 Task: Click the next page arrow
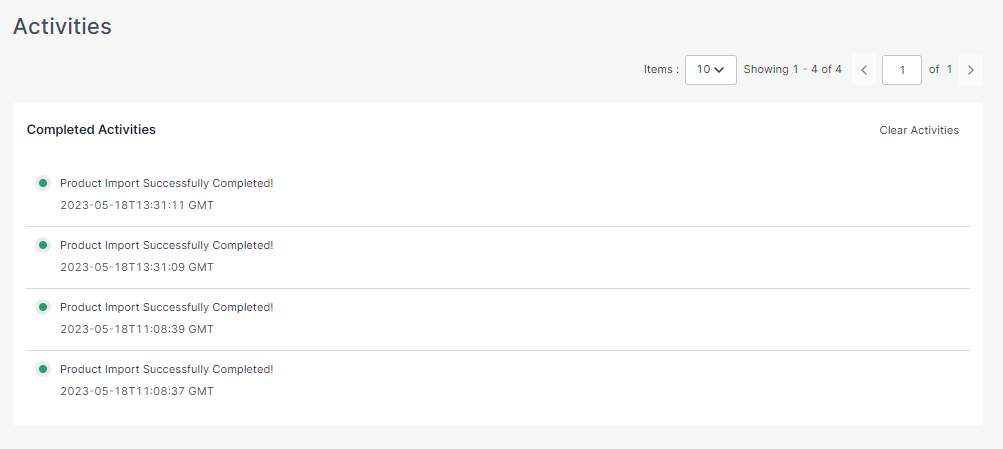click(x=970, y=70)
